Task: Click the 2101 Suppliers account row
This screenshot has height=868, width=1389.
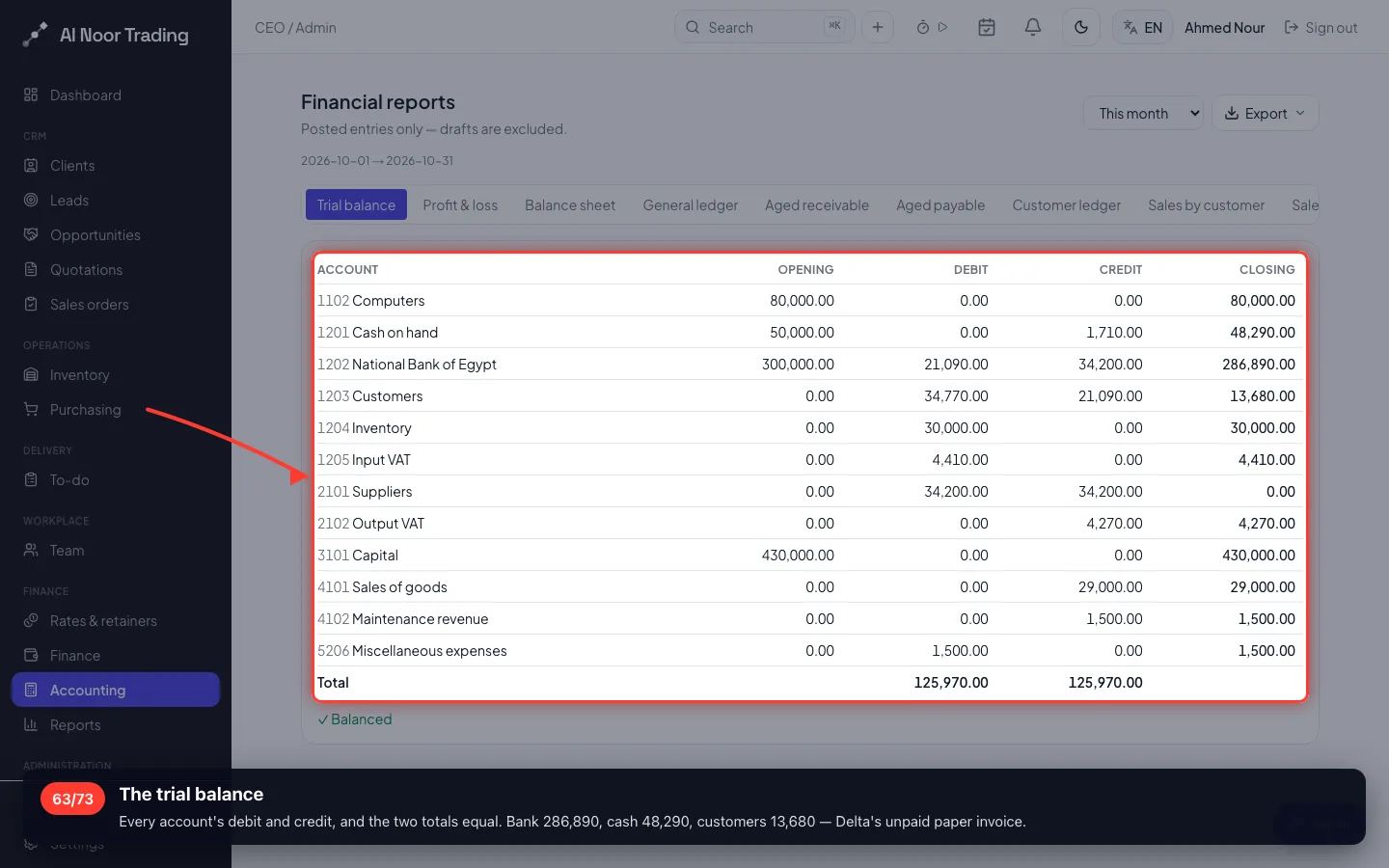Action: pos(810,491)
